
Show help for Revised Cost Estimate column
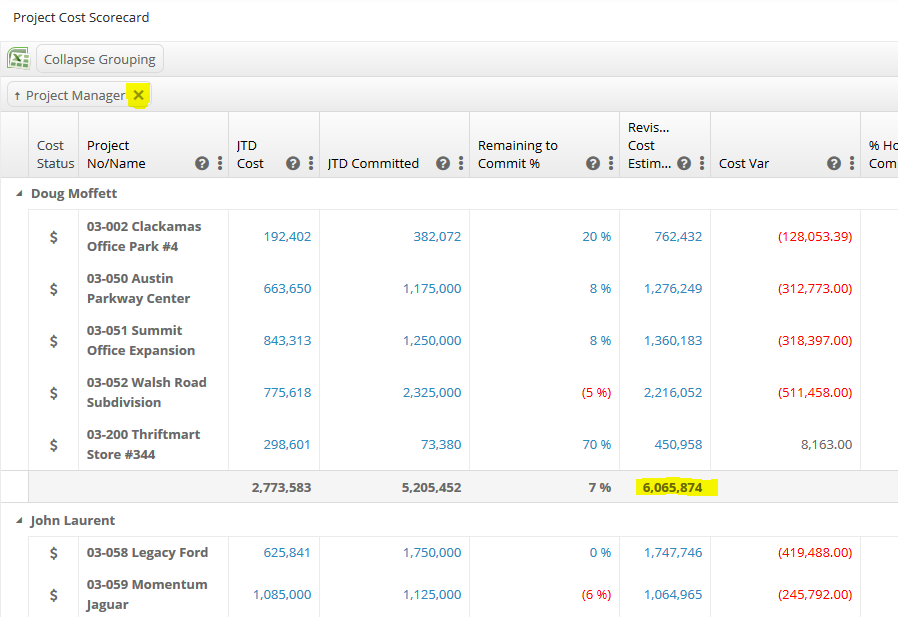684,163
